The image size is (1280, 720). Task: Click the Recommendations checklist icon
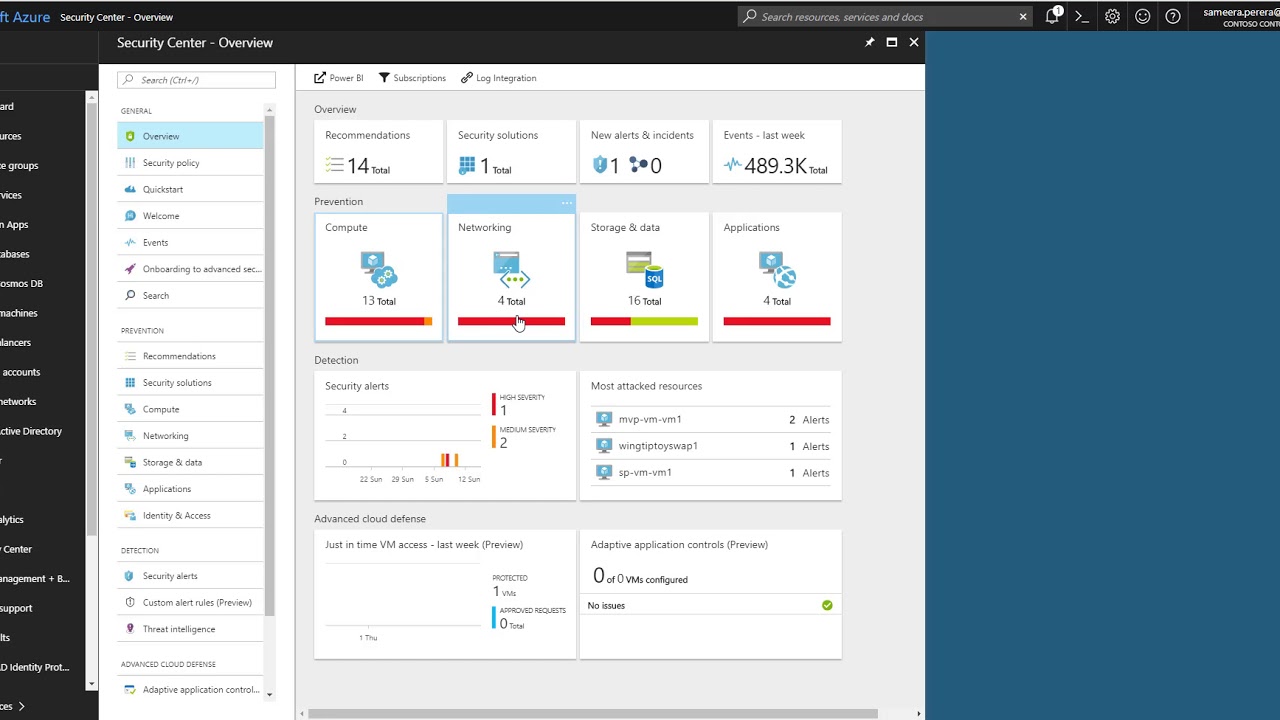tap(334, 165)
